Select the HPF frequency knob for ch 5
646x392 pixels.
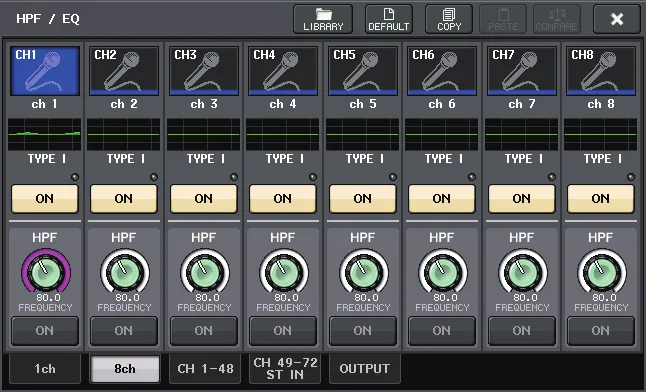[x=364, y=272]
